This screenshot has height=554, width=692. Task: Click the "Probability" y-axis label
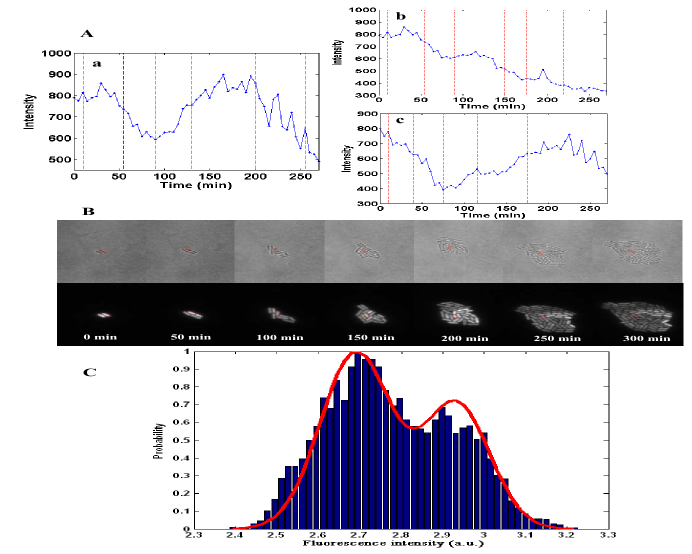[x=158, y=441]
